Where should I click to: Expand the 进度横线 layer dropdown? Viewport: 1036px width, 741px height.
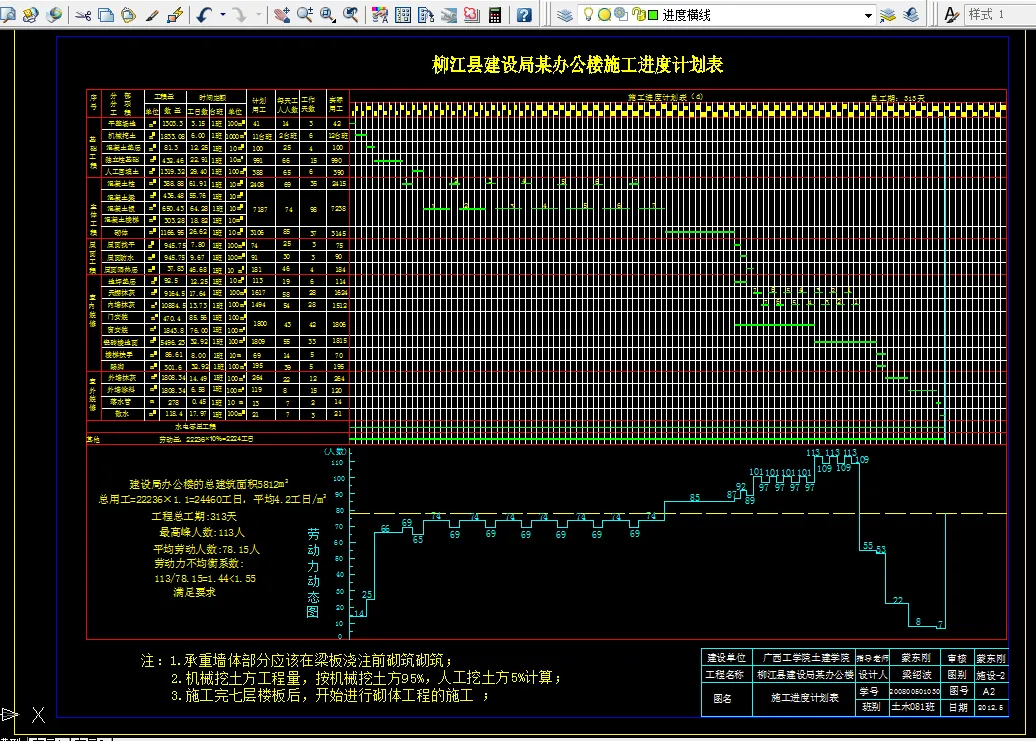tap(868, 15)
